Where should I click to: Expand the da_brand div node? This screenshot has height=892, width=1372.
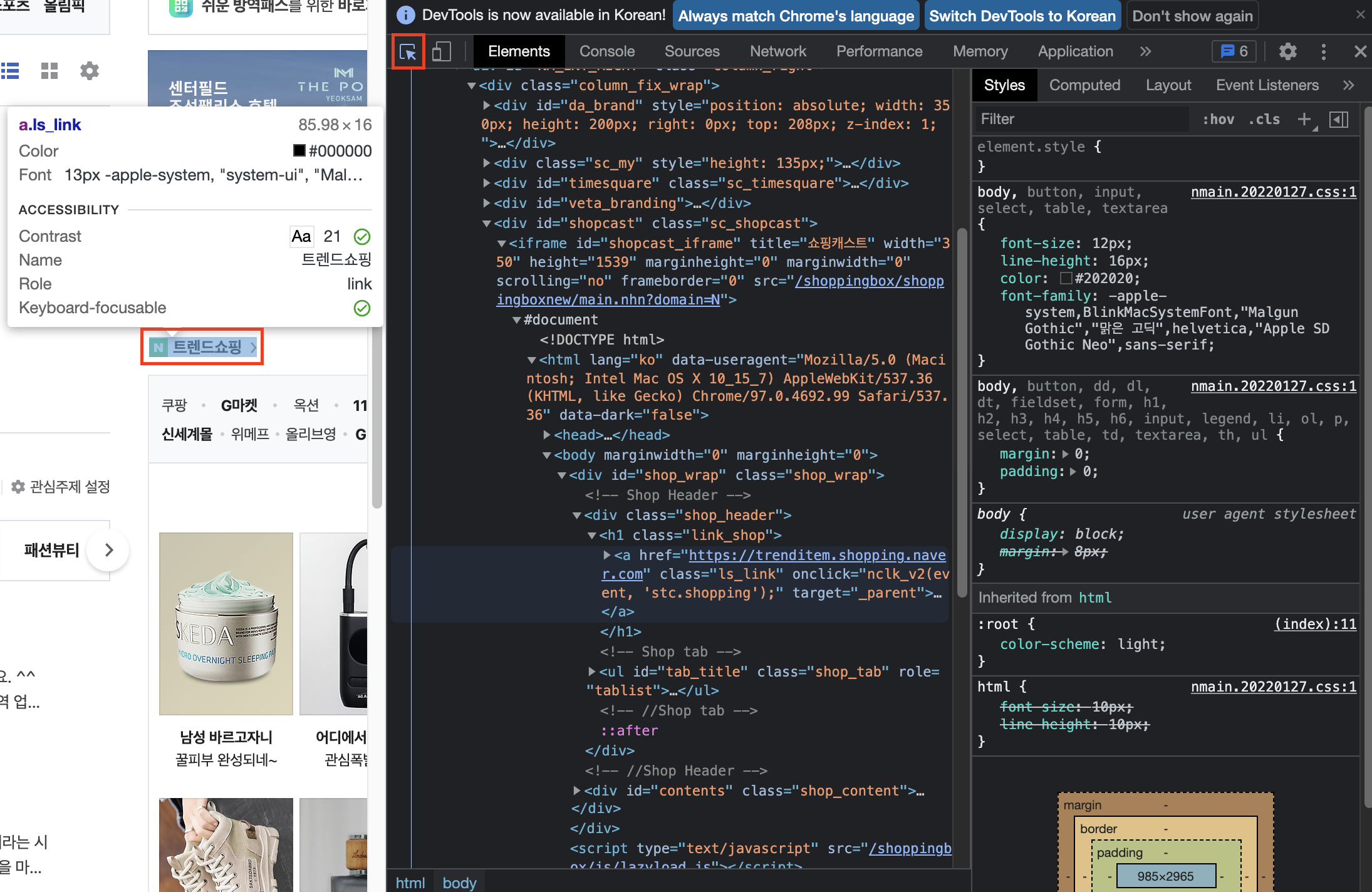[486, 106]
